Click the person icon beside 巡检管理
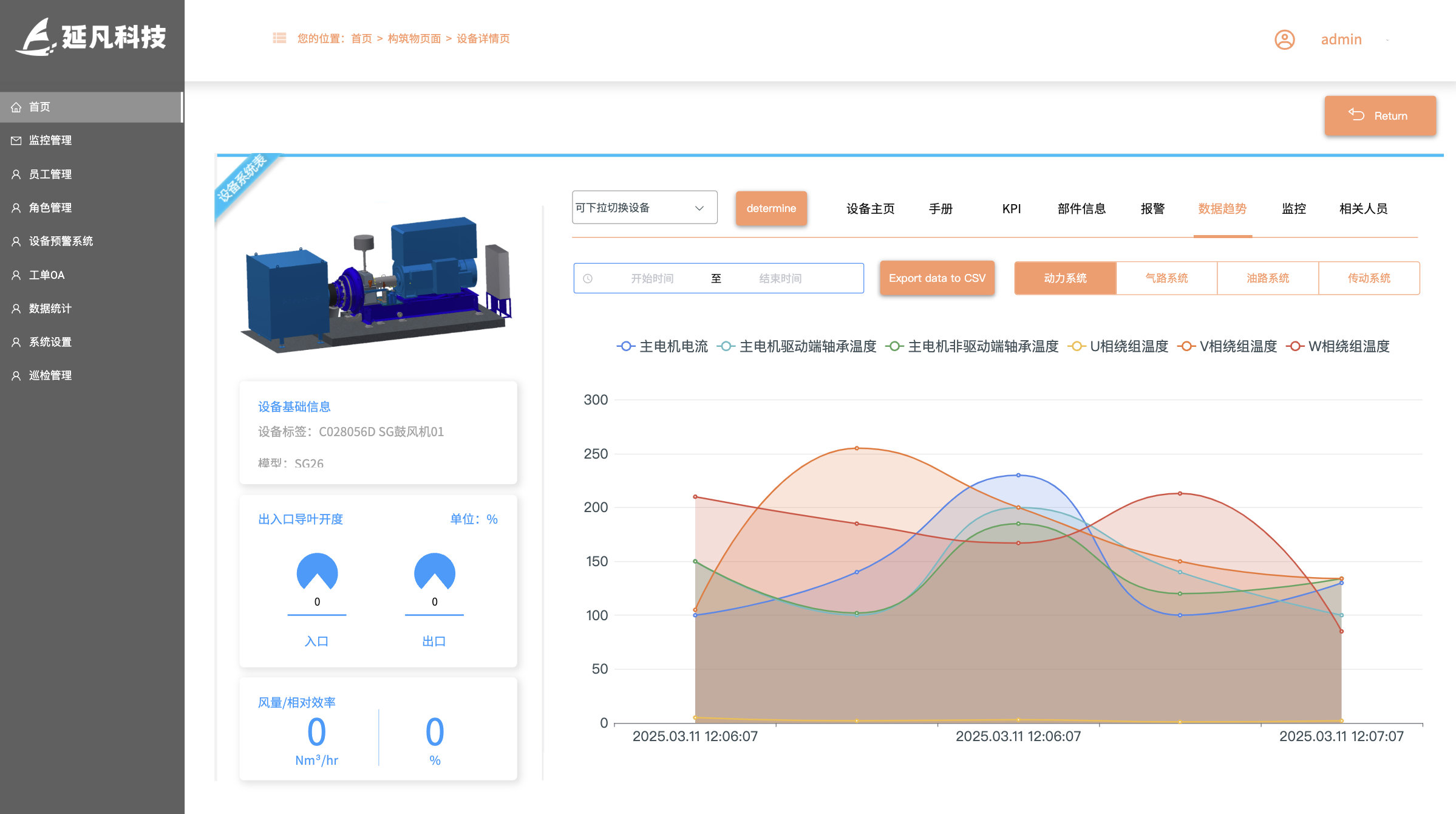1456x814 pixels. click(x=16, y=375)
